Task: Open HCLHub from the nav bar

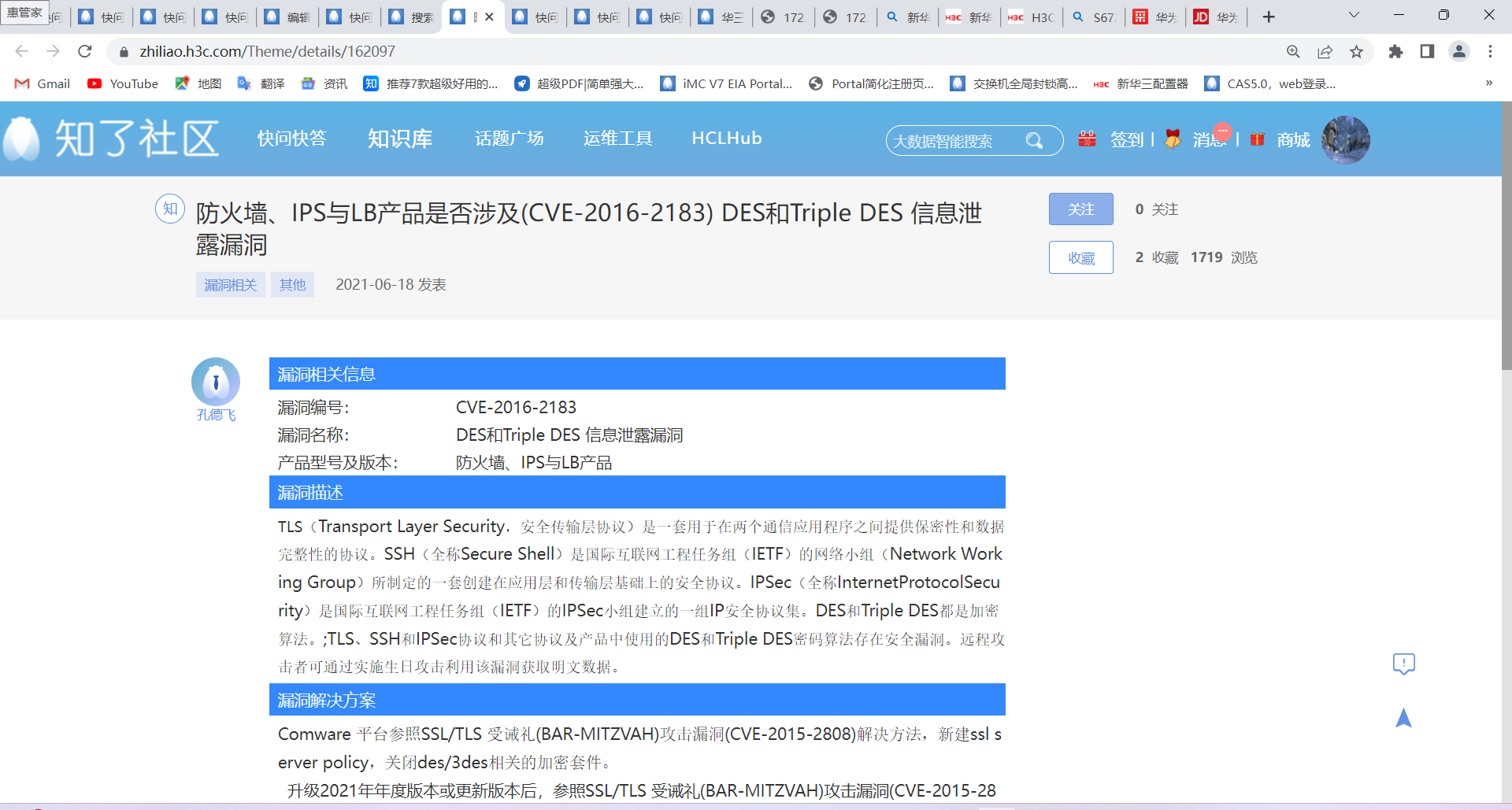Action: tap(727, 139)
